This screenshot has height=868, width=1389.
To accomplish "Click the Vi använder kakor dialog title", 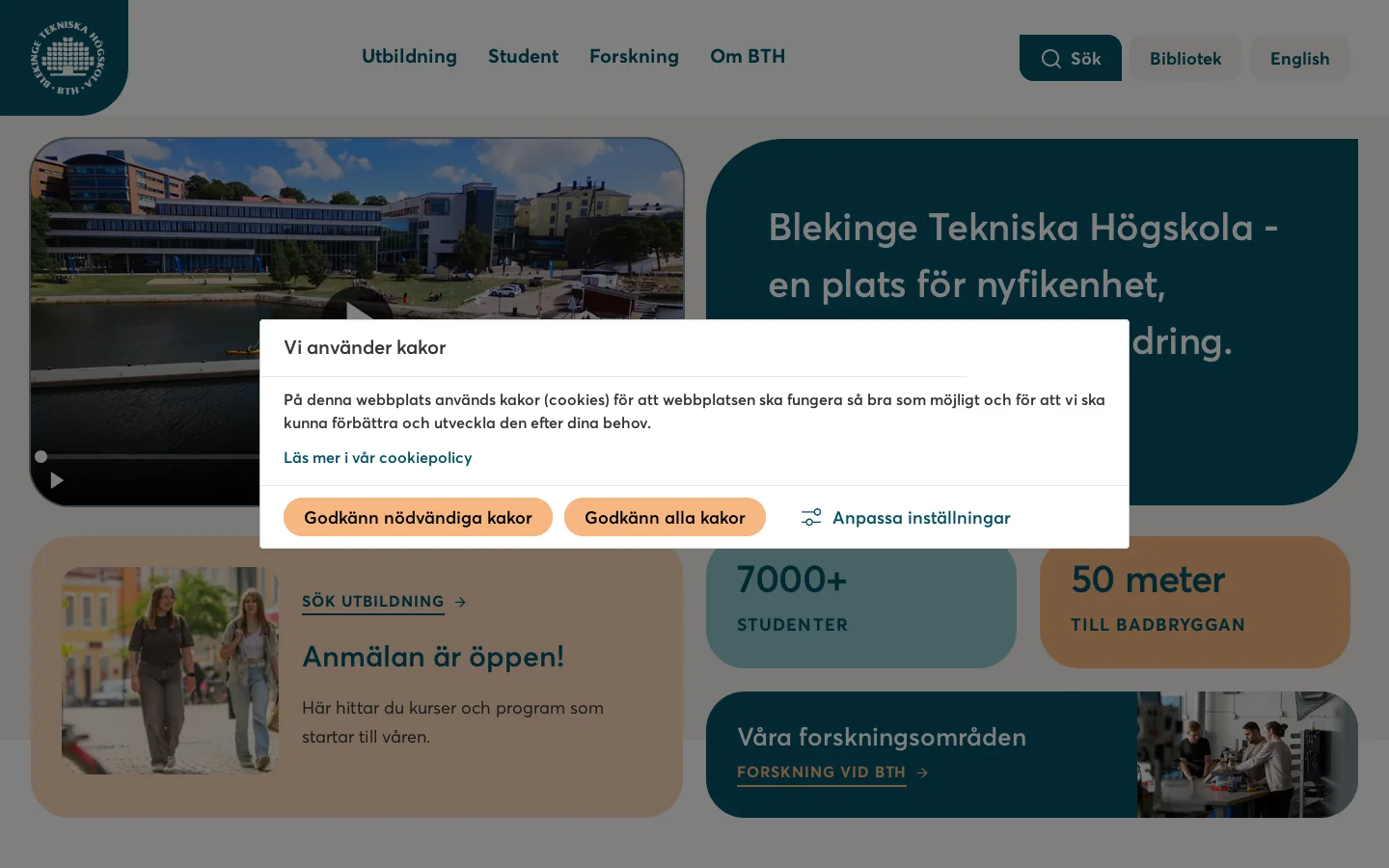I will 365,347.
